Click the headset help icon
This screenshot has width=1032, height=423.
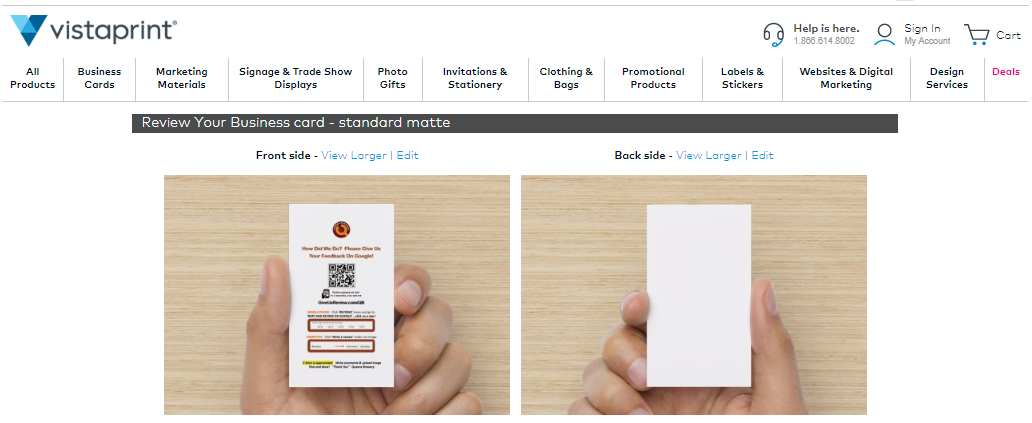(x=773, y=34)
